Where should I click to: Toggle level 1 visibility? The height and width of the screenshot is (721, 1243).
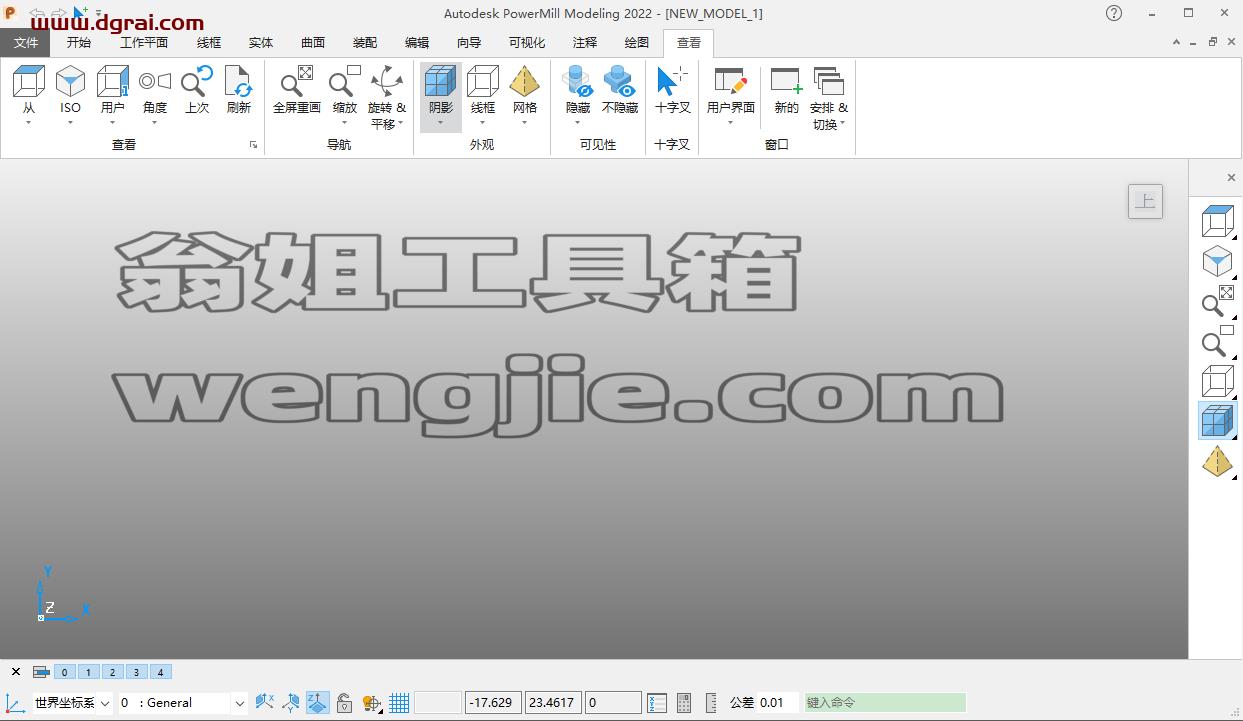pos(88,672)
